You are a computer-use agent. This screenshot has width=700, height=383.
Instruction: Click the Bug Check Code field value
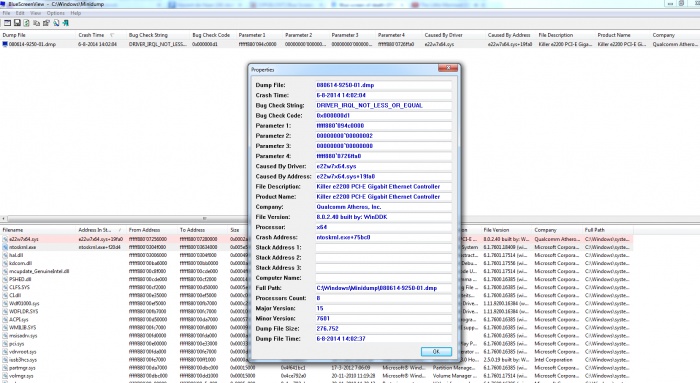click(x=383, y=116)
